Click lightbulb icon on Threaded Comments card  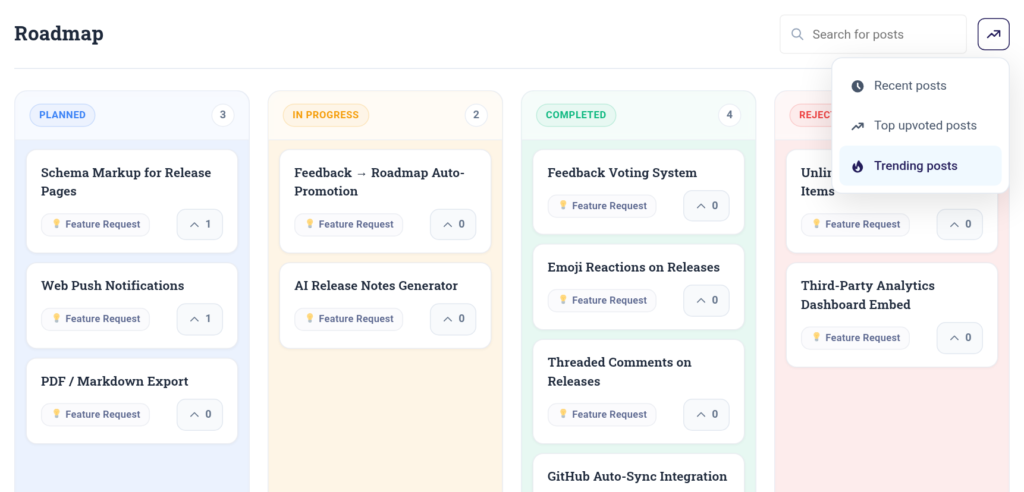tap(563, 414)
